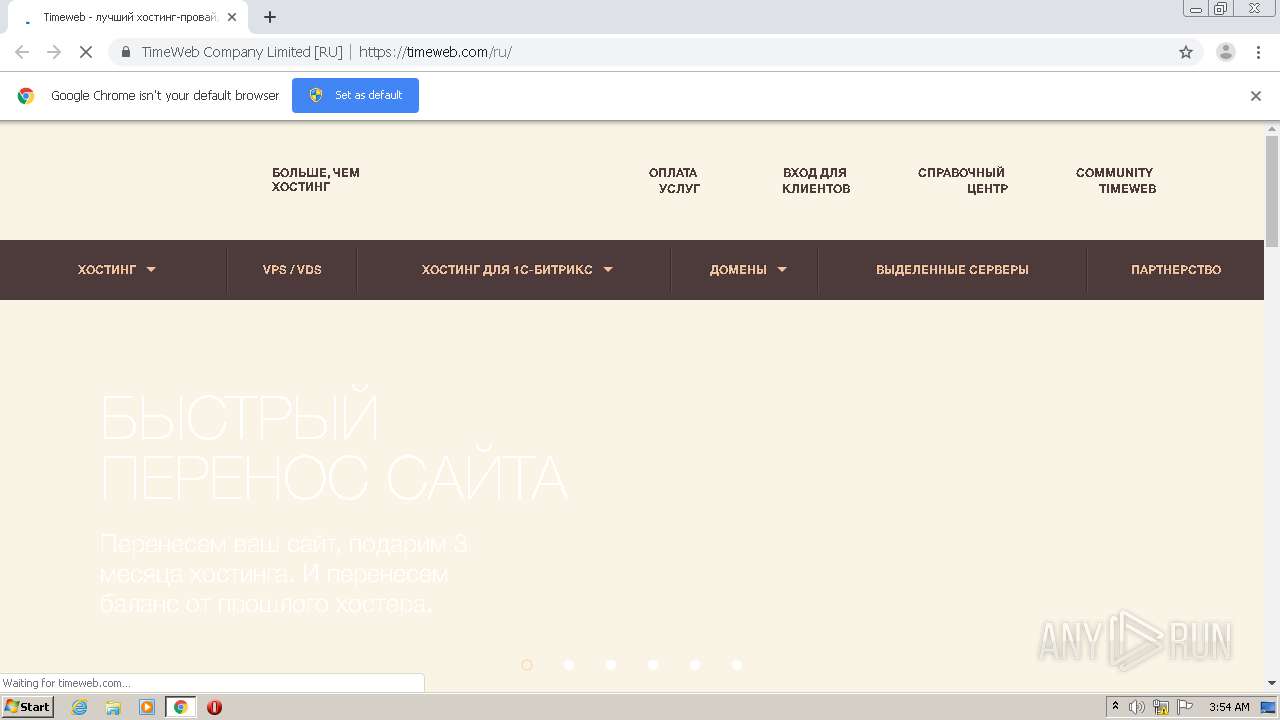Select the fourth slider dot
Screen dimensions: 1280x720
tap(653, 665)
